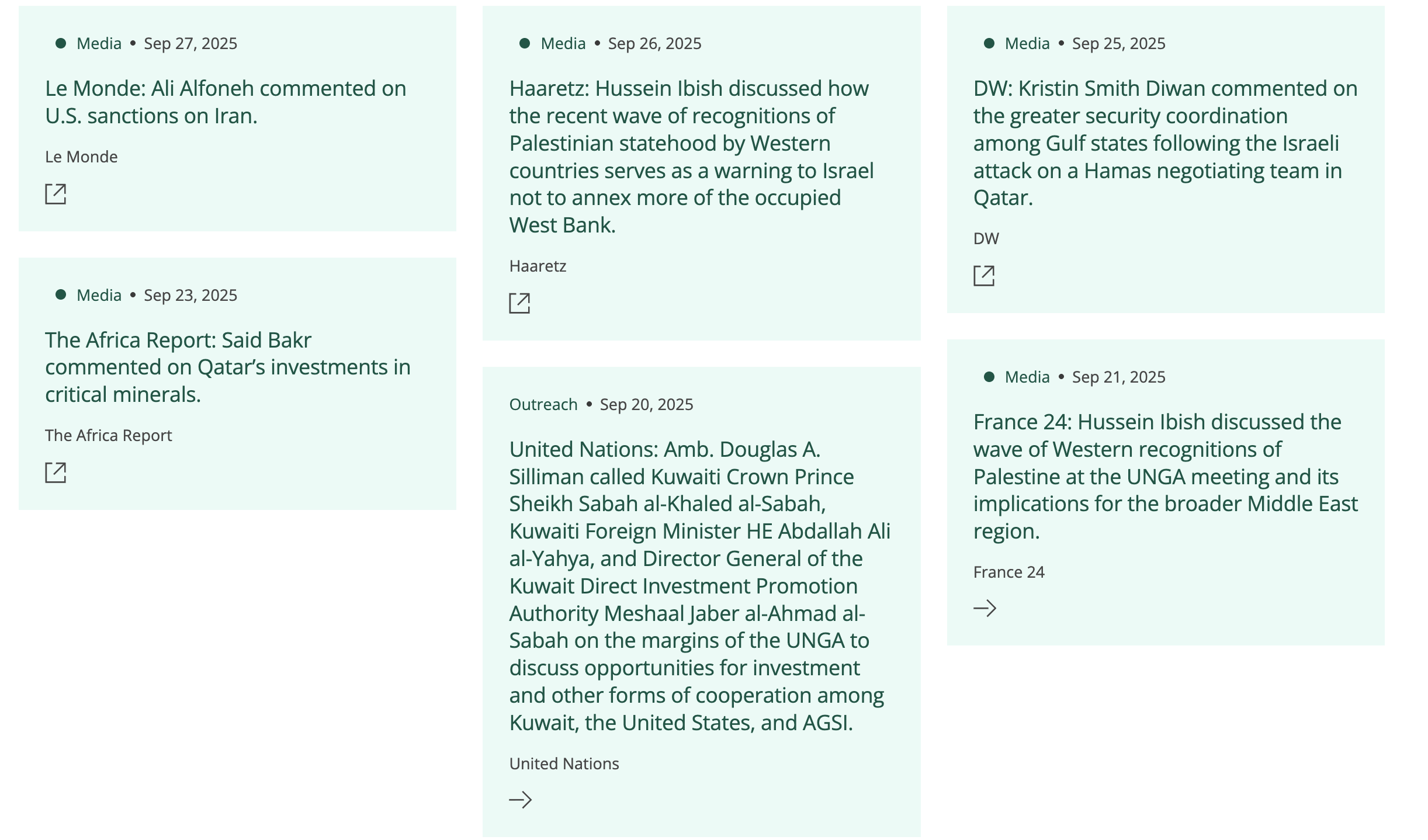Click Media tag on Sep 21 card
Viewport: 1428px width, 840px height.
point(1027,377)
